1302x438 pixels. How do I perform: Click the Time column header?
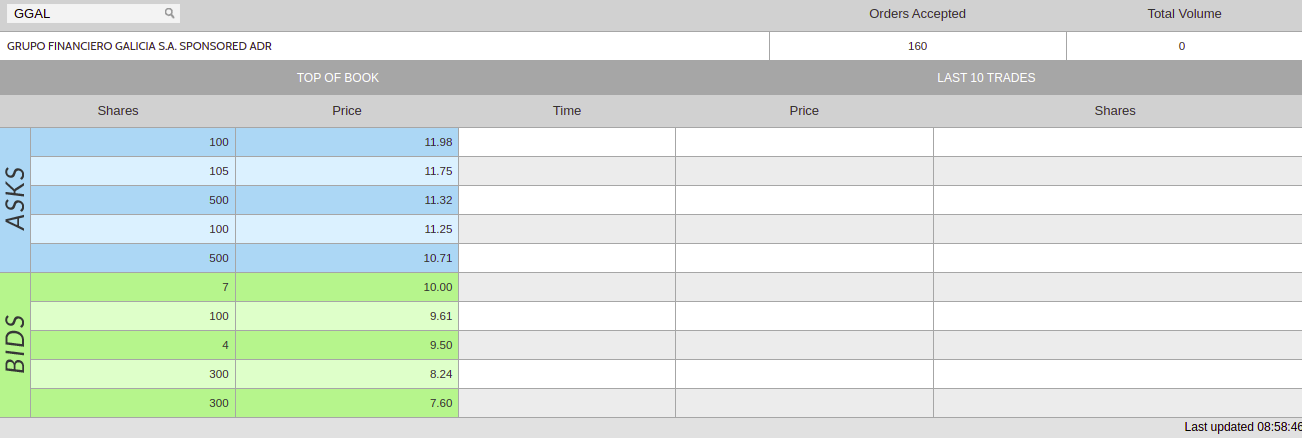(567, 111)
